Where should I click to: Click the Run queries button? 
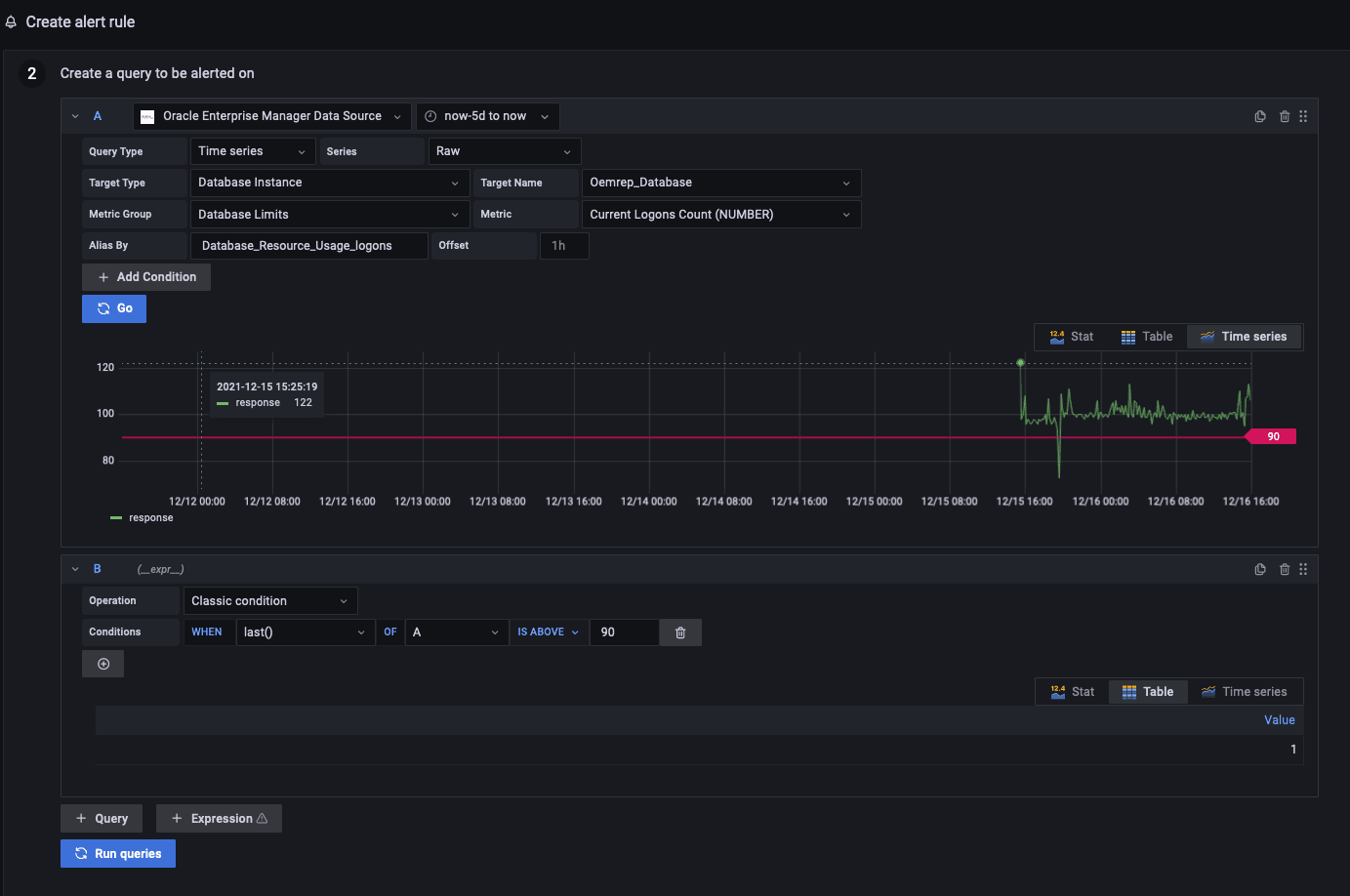[117, 853]
